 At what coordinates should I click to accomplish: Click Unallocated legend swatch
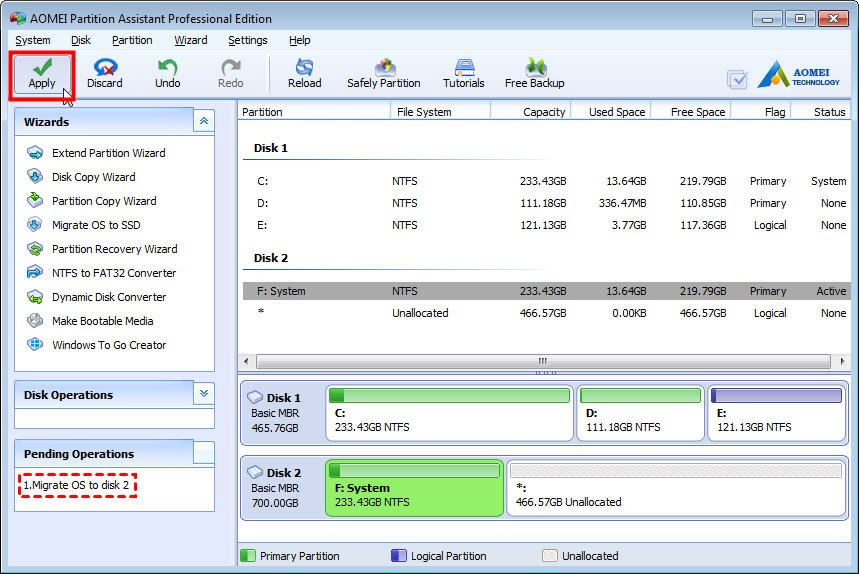549,555
